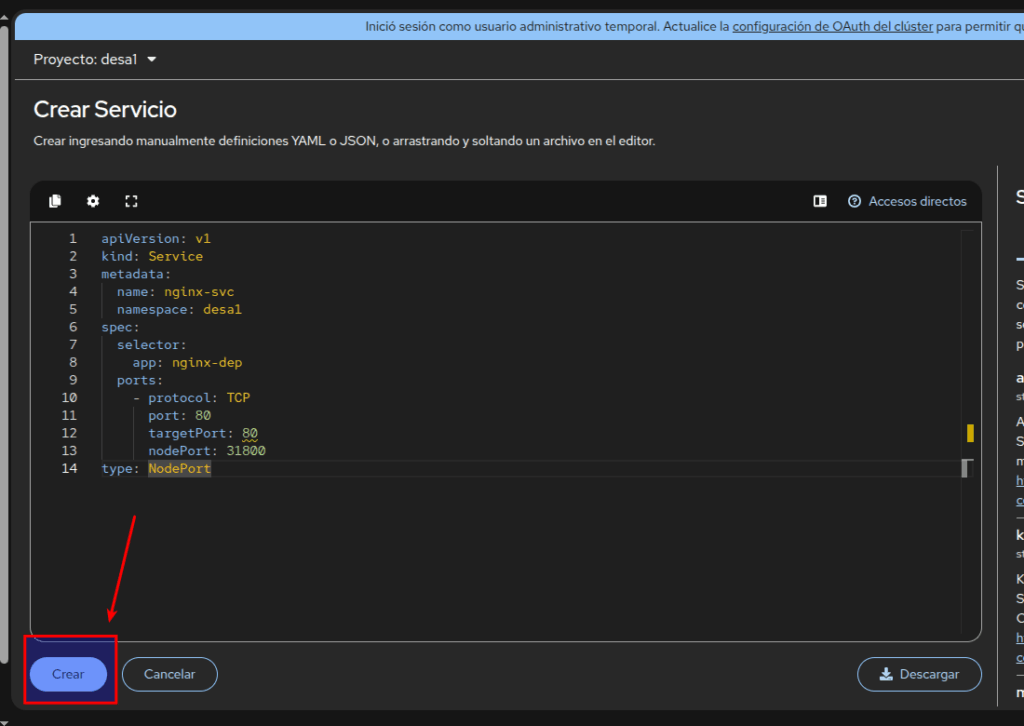Click the question mark help icon
Screen dimensions: 1024x726
pos(854,201)
